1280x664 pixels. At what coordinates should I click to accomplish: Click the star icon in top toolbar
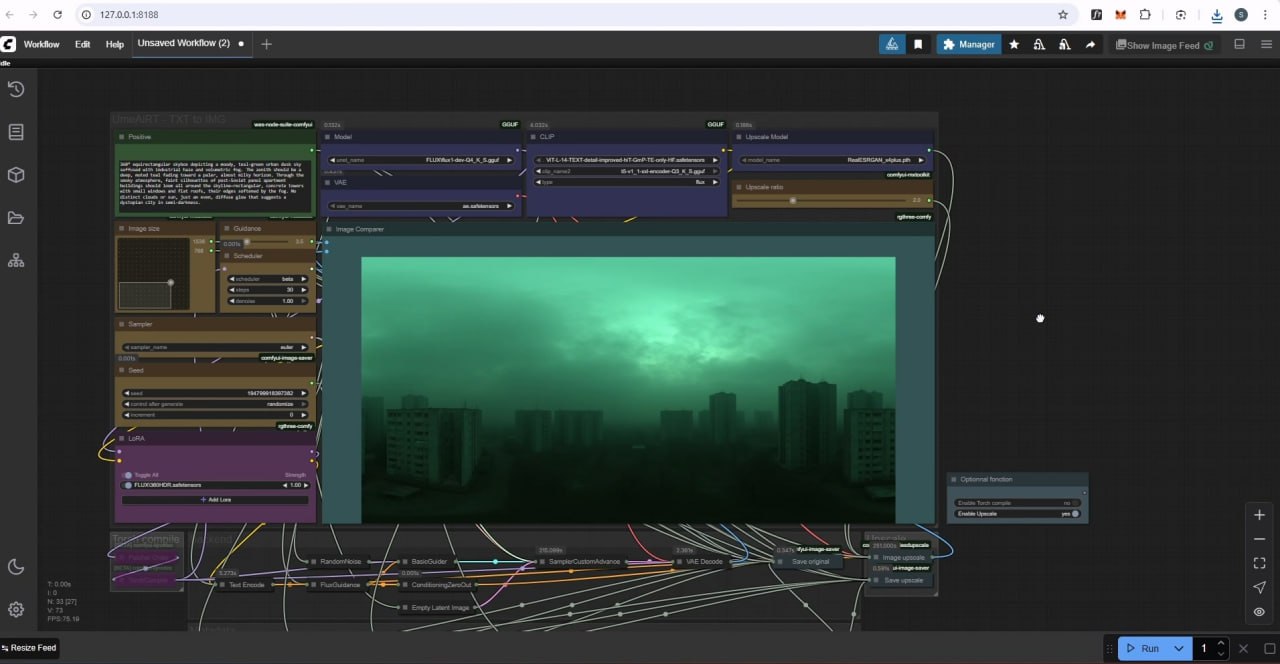point(1014,45)
